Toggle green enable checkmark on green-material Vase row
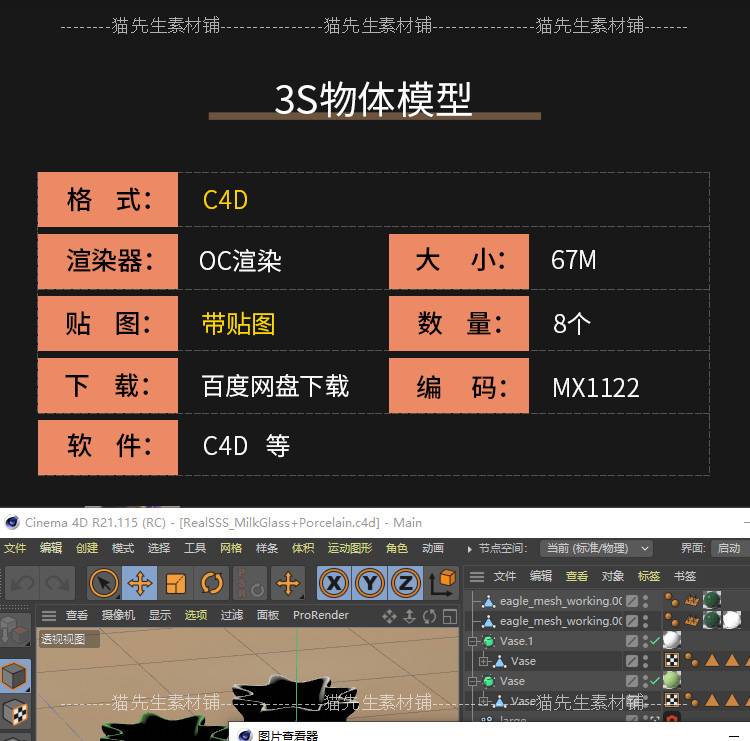The height and width of the screenshot is (741, 750). pyautogui.click(x=655, y=681)
